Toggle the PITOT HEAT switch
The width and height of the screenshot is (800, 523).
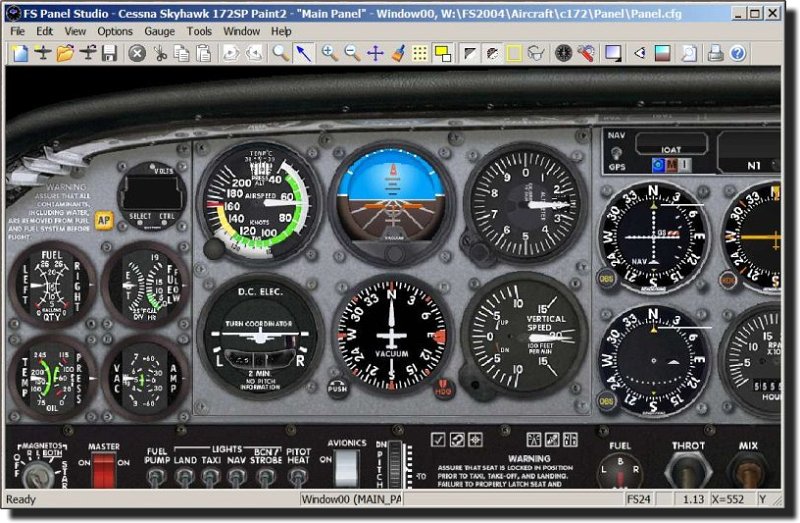(297, 477)
